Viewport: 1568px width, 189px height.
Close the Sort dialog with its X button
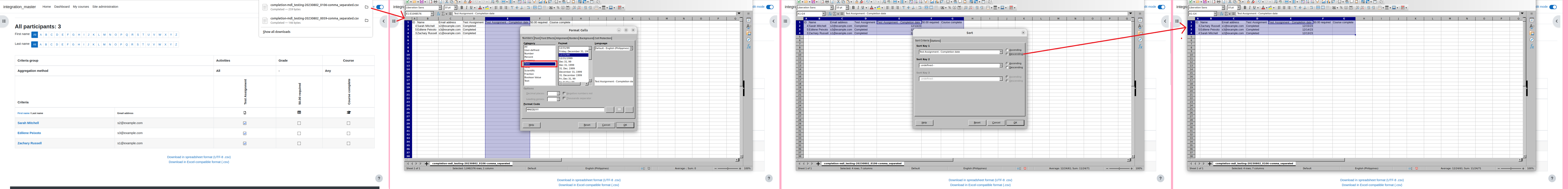point(1023,33)
